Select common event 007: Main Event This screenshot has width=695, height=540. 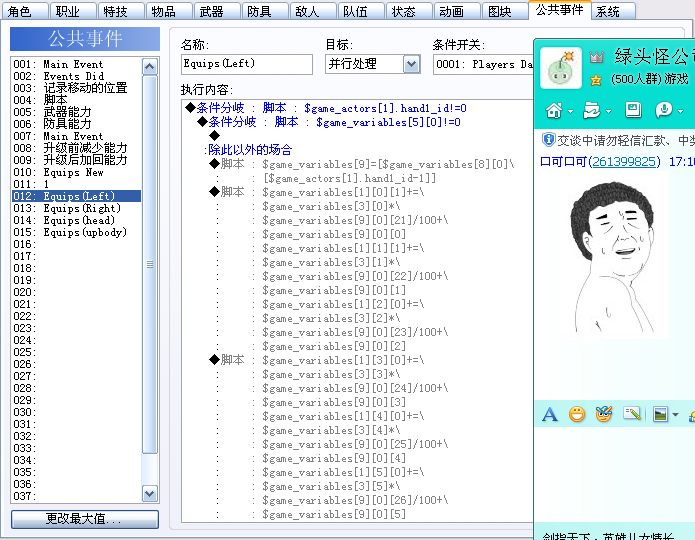click(76, 136)
